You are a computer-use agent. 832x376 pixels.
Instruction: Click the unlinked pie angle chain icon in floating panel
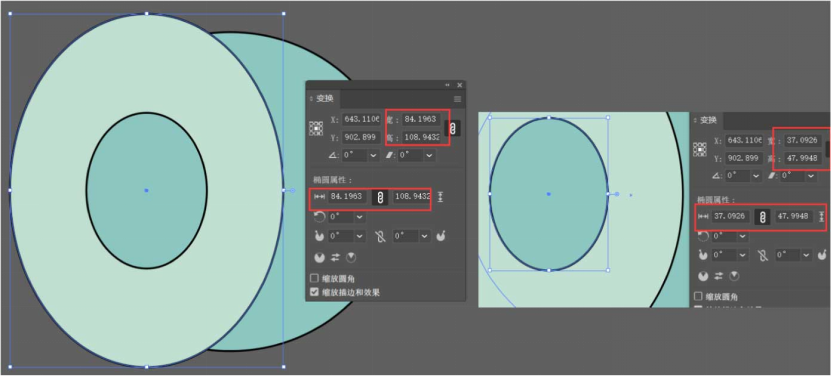pos(380,237)
